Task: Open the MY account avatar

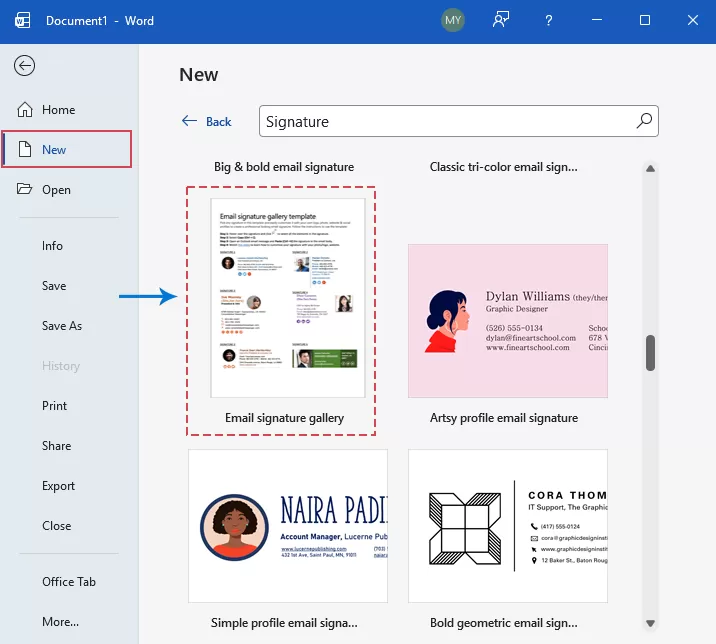Action: (x=453, y=21)
